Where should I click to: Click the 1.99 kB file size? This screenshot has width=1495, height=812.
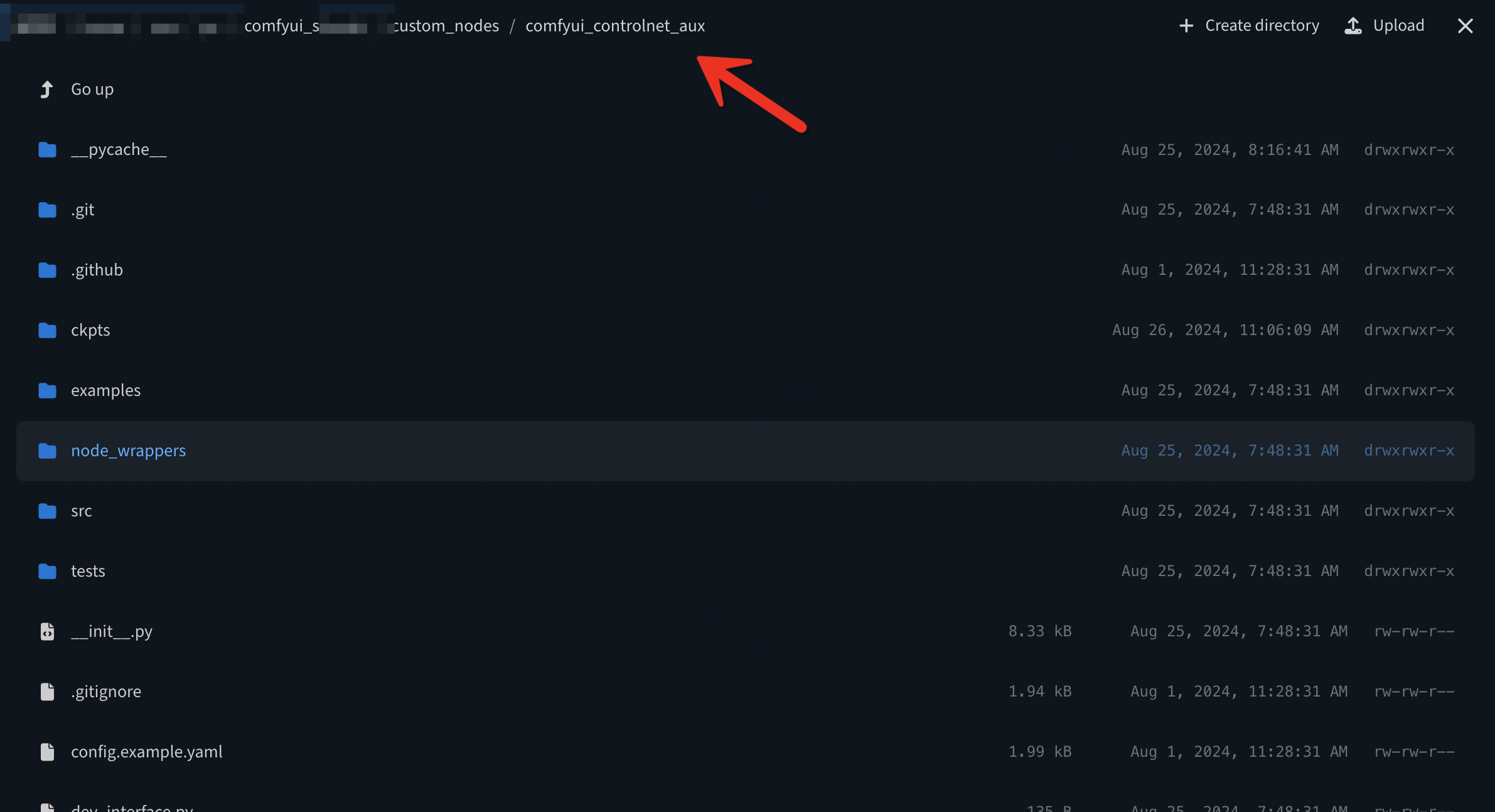[x=1040, y=752]
